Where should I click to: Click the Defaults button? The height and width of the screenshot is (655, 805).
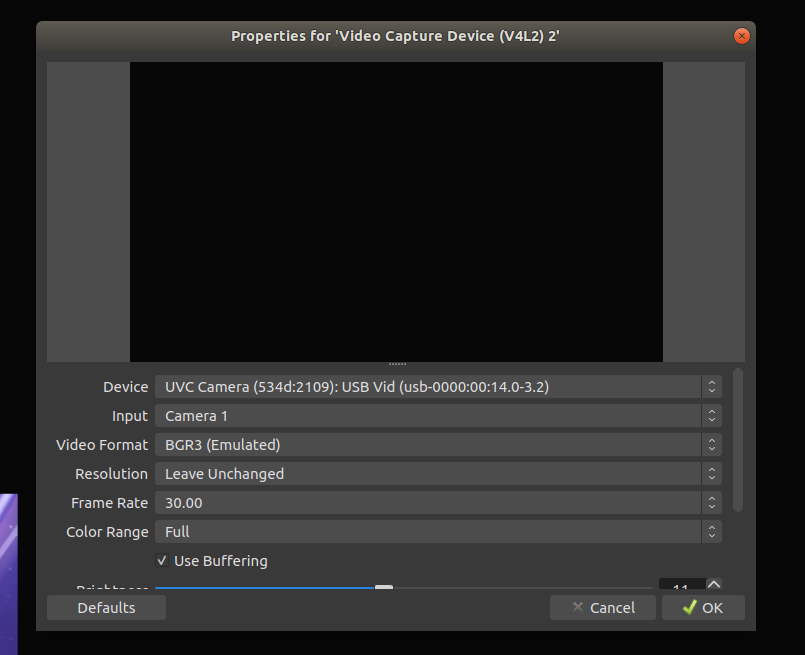click(106, 608)
